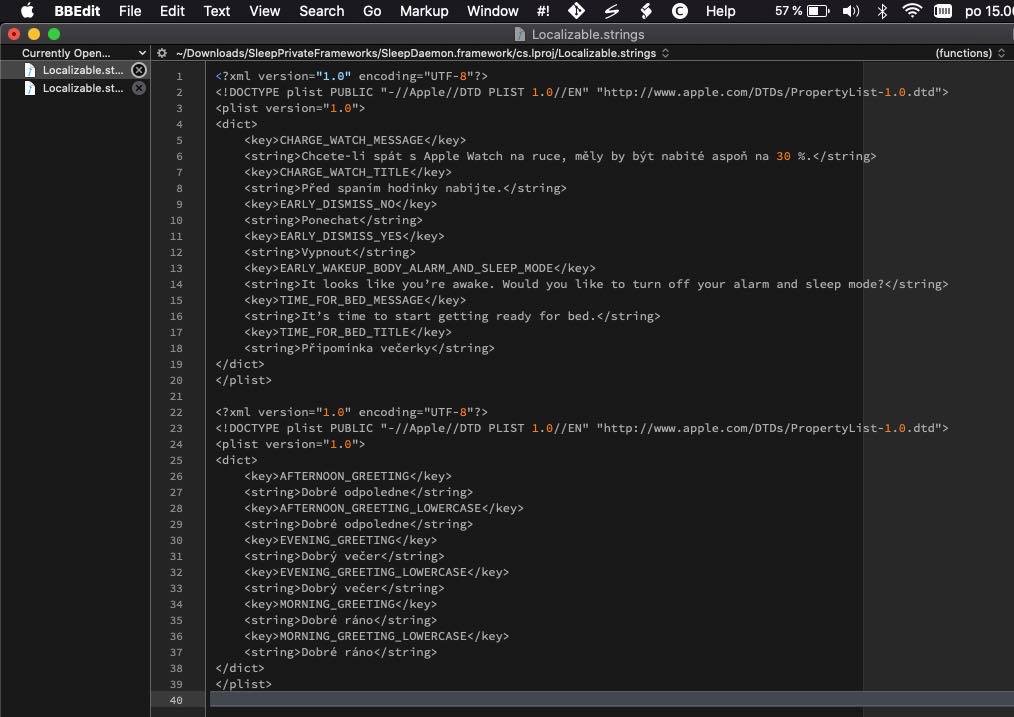The width and height of the screenshot is (1014, 717).
Task: Open the Search menu
Action: pos(321,11)
